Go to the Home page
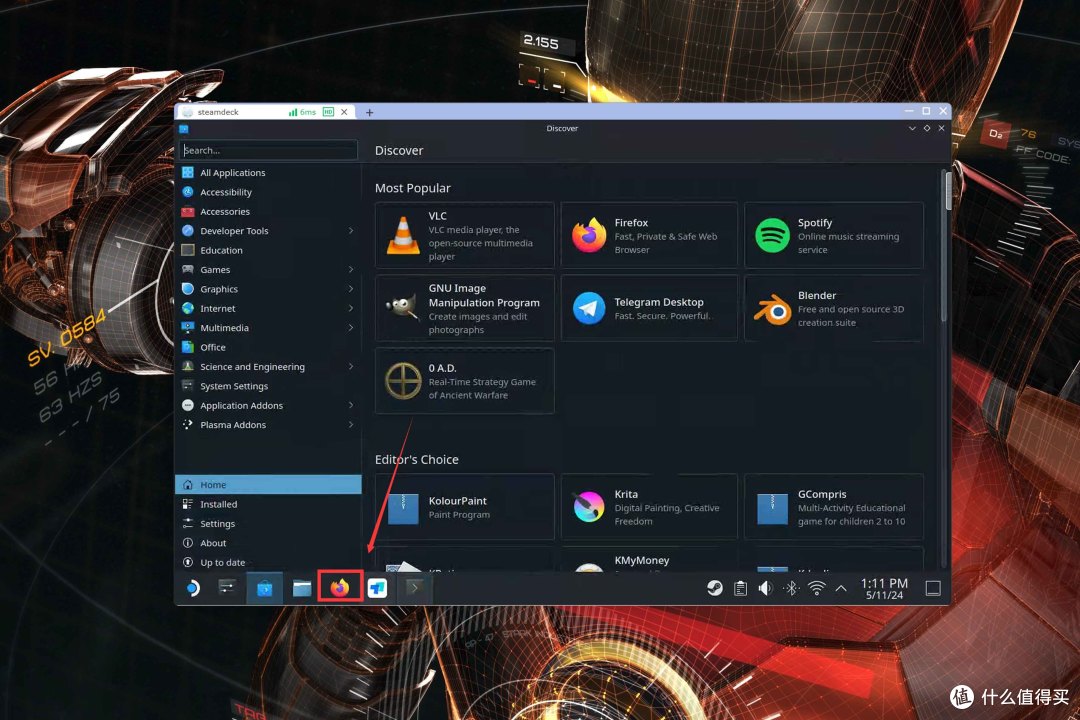The height and width of the screenshot is (720, 1080). [x=268, y=484]
